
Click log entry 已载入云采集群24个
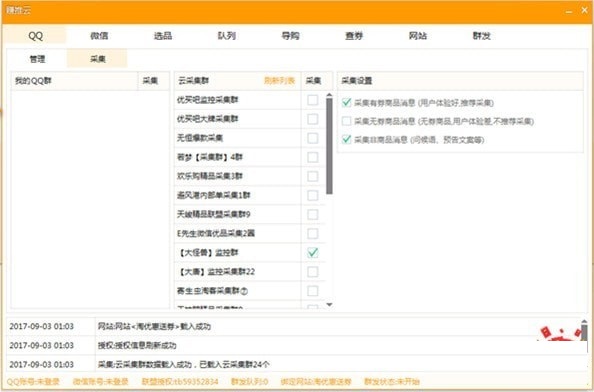point(184,364)
